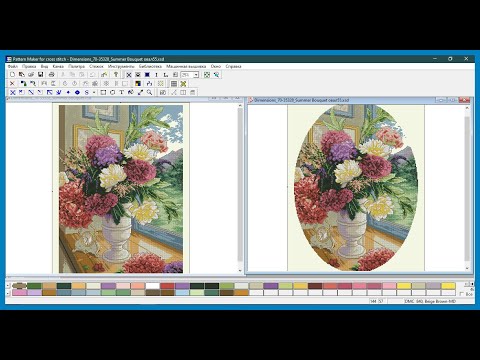Open the Библиотека menu
480x360 pixels.
point(150,66)
